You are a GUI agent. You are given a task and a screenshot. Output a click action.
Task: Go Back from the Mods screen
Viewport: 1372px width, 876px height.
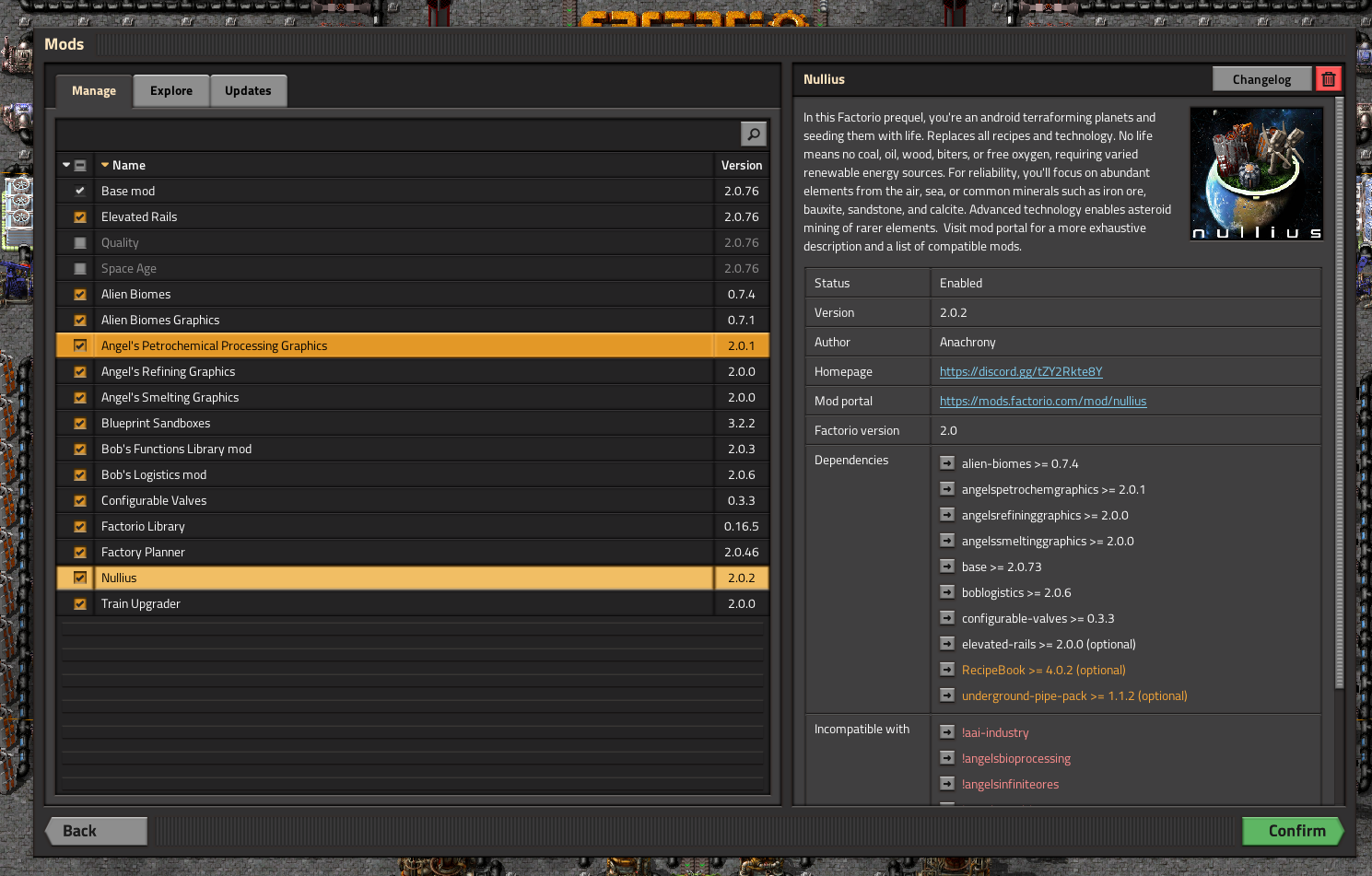pos(97,831)
